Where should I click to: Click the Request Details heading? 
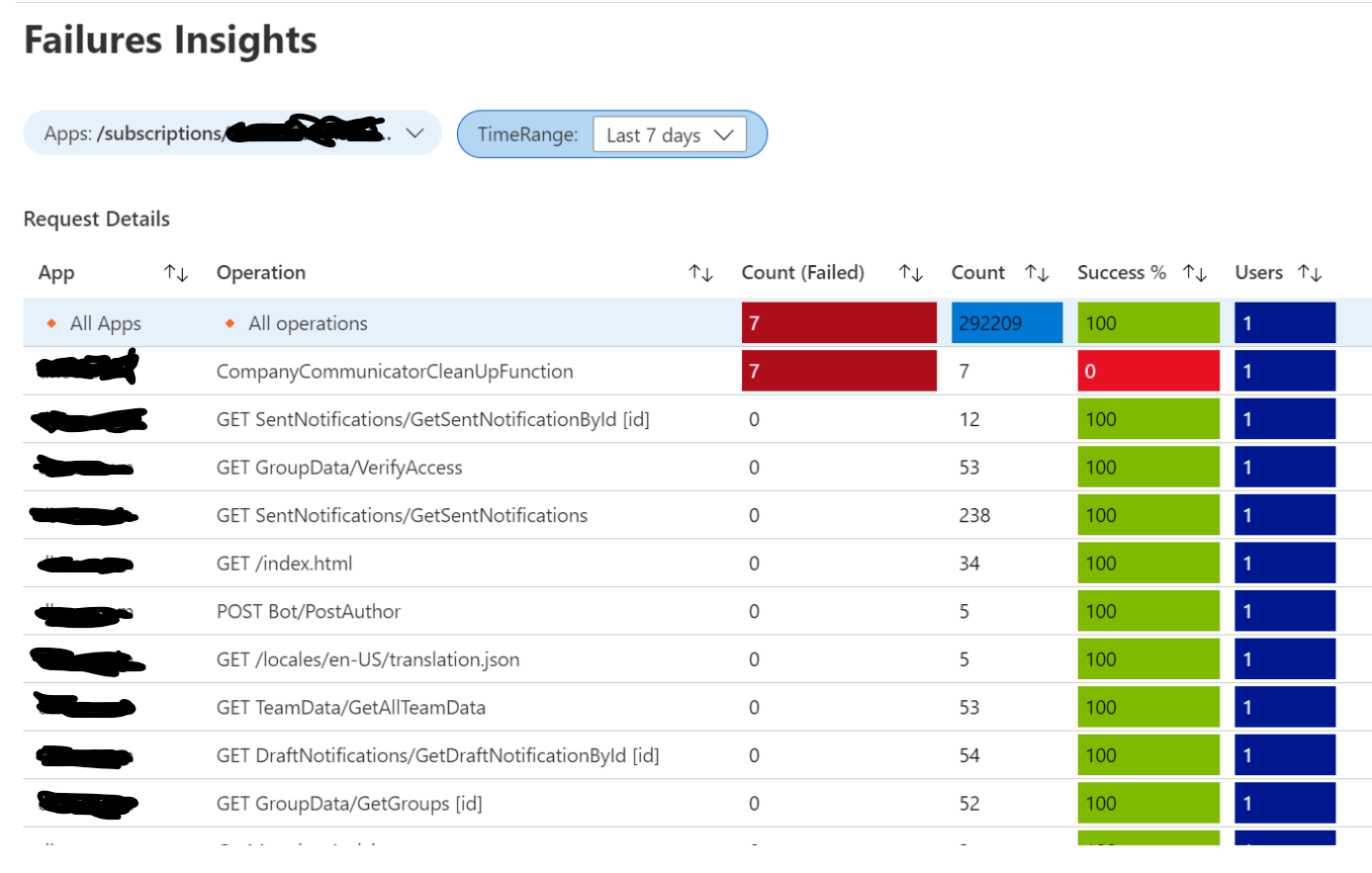point(96,218)
